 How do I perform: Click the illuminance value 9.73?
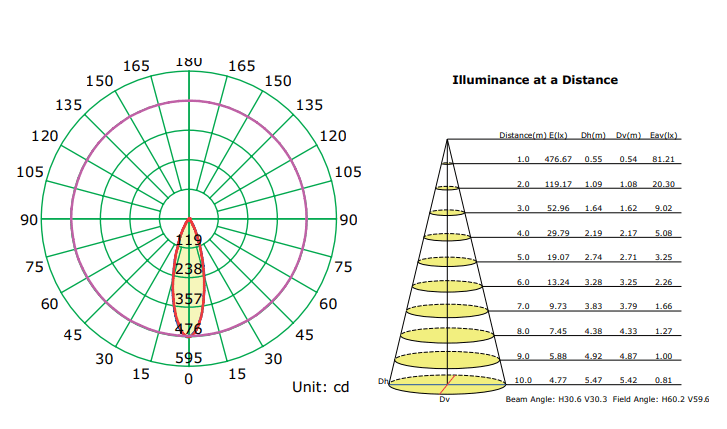coord(558,306)
